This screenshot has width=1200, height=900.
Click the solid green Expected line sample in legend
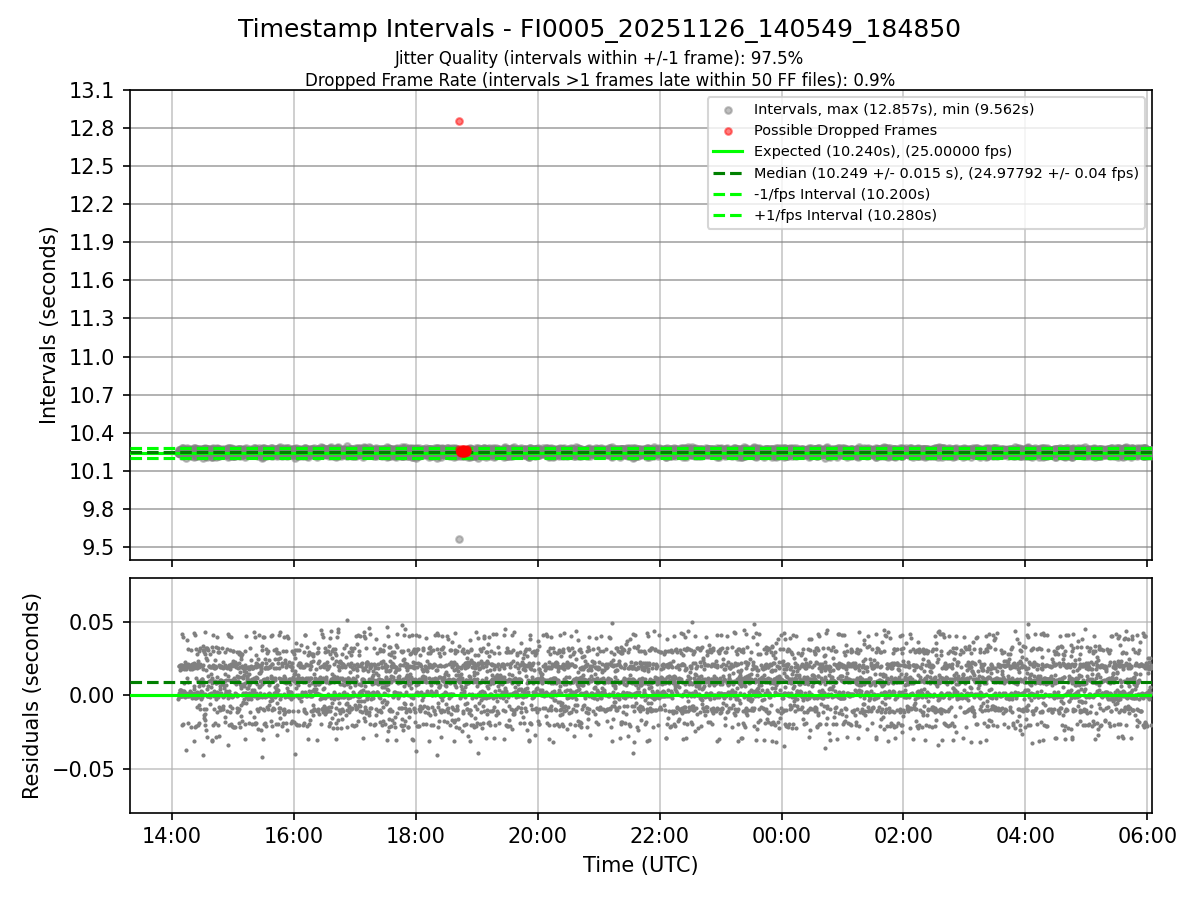click(x=728, y=152)
